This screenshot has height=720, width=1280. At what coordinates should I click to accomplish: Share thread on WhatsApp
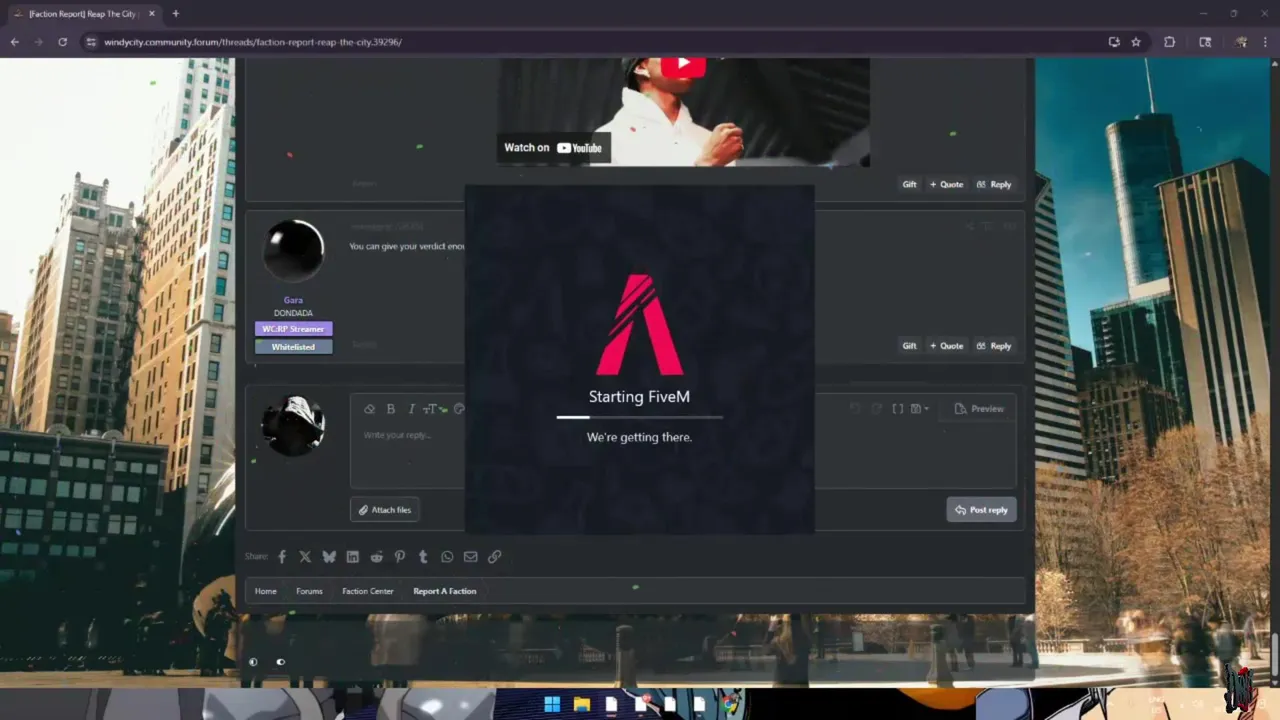(447, 557)
